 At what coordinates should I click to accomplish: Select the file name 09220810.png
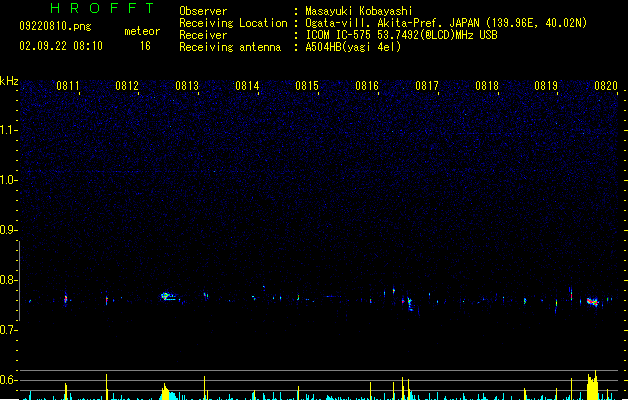pos(55,26)
